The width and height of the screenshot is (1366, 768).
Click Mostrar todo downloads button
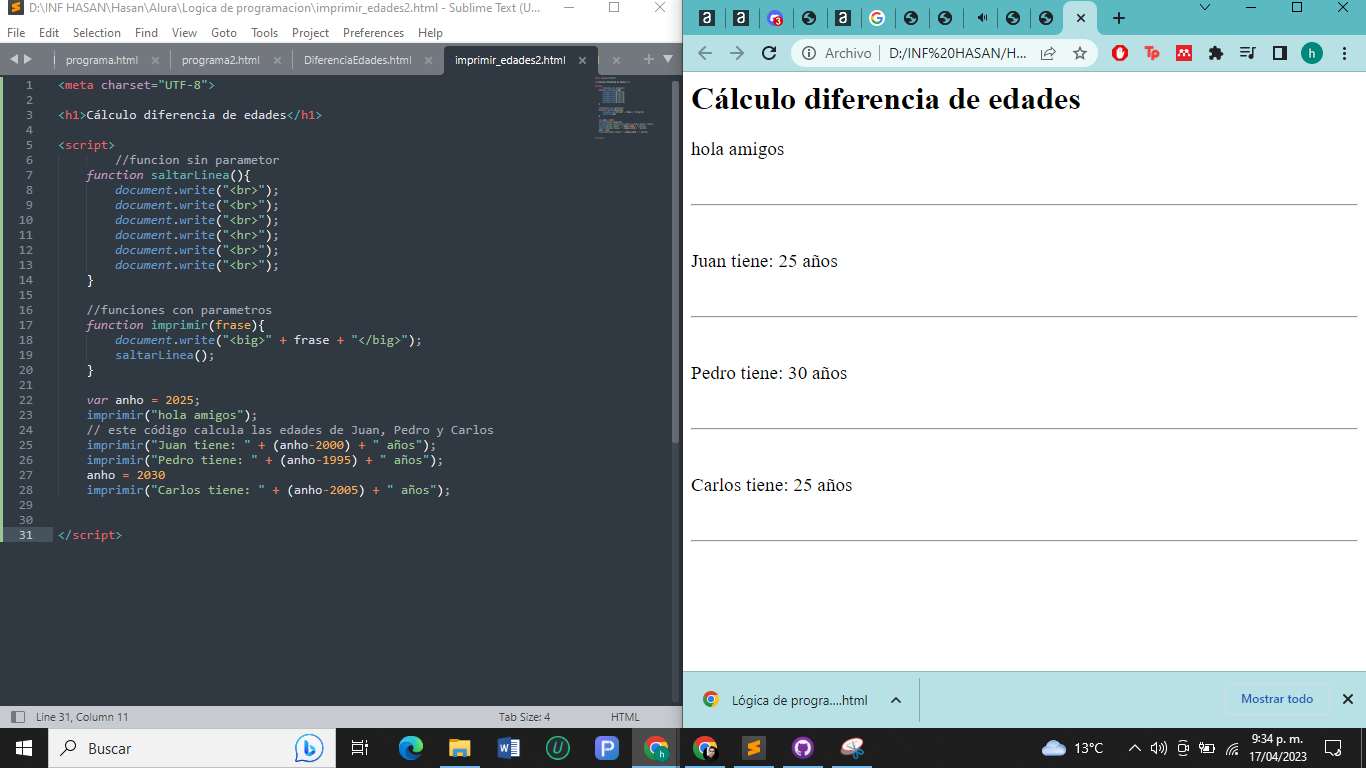click(1277, 699)
